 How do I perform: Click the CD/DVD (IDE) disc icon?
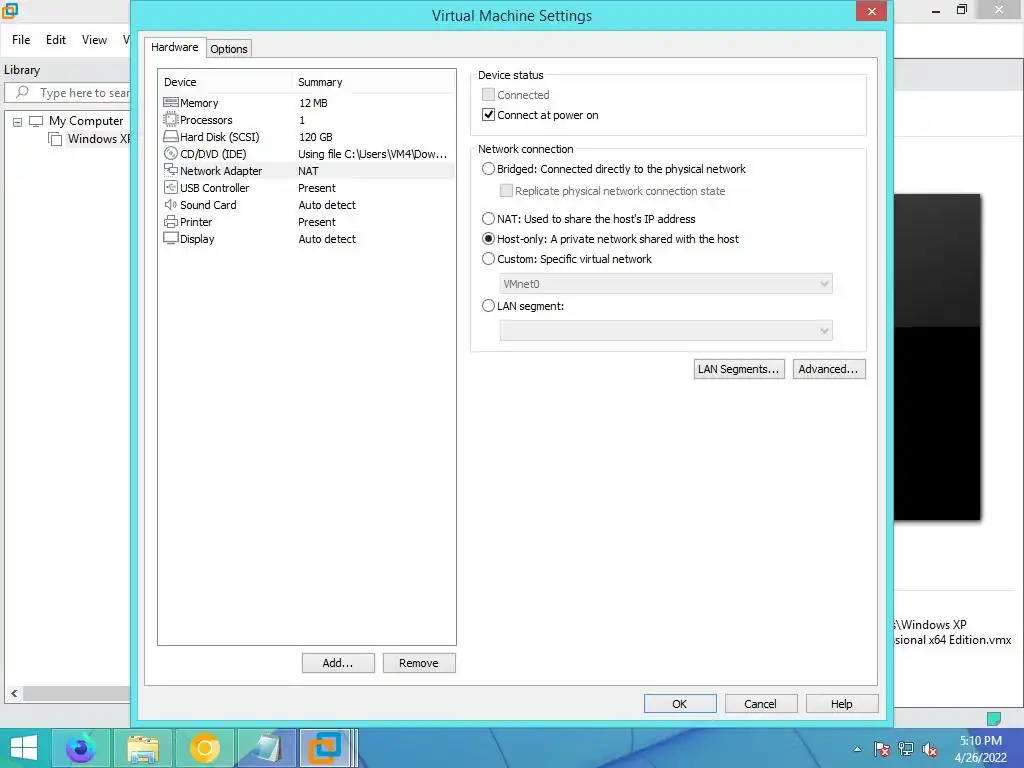[170, 153]
